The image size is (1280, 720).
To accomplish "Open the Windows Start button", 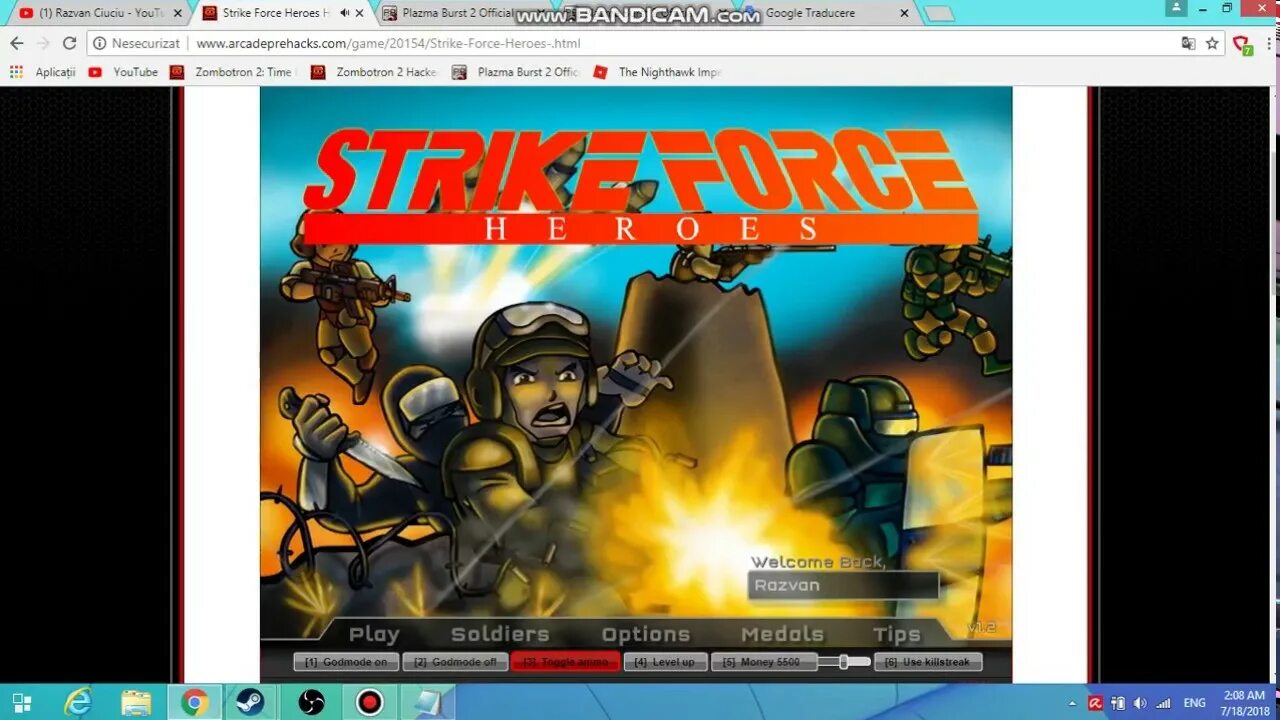I will [x=21, y=702].
